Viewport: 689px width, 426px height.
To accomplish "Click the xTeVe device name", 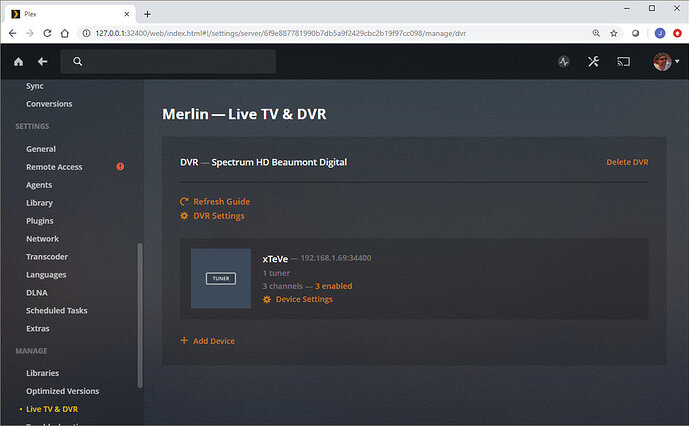I will (275, 259).
